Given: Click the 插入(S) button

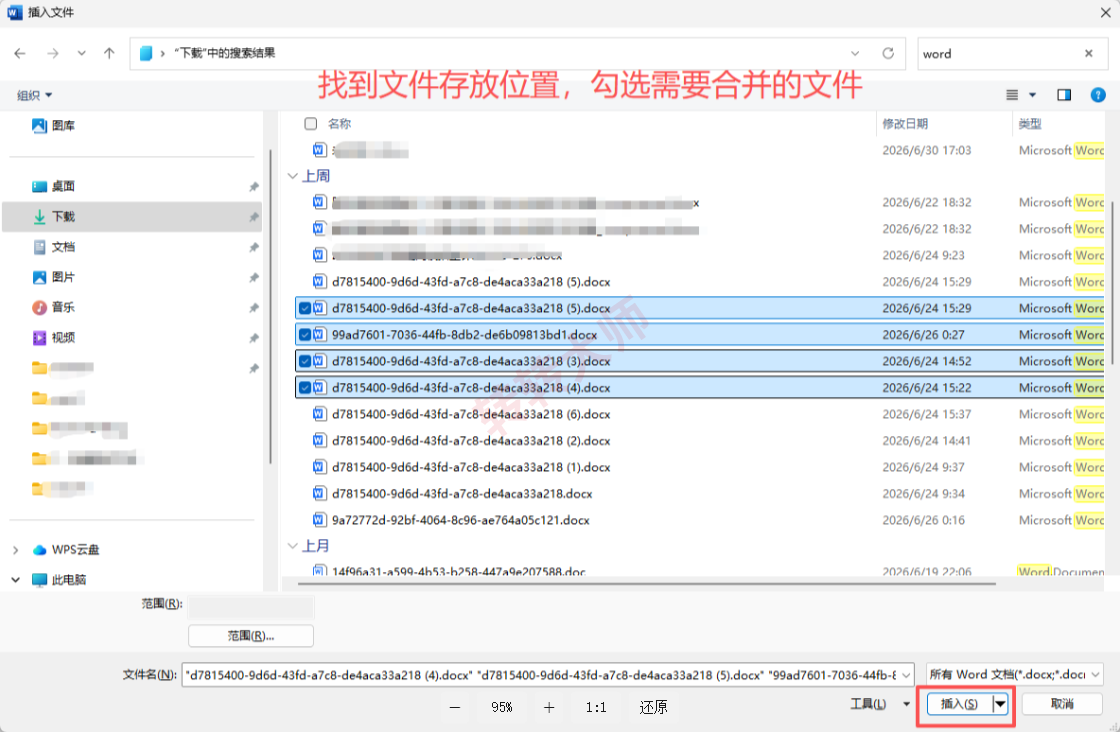Looking at the screenshot, I should pyautogui.click(x=959, y=704).
